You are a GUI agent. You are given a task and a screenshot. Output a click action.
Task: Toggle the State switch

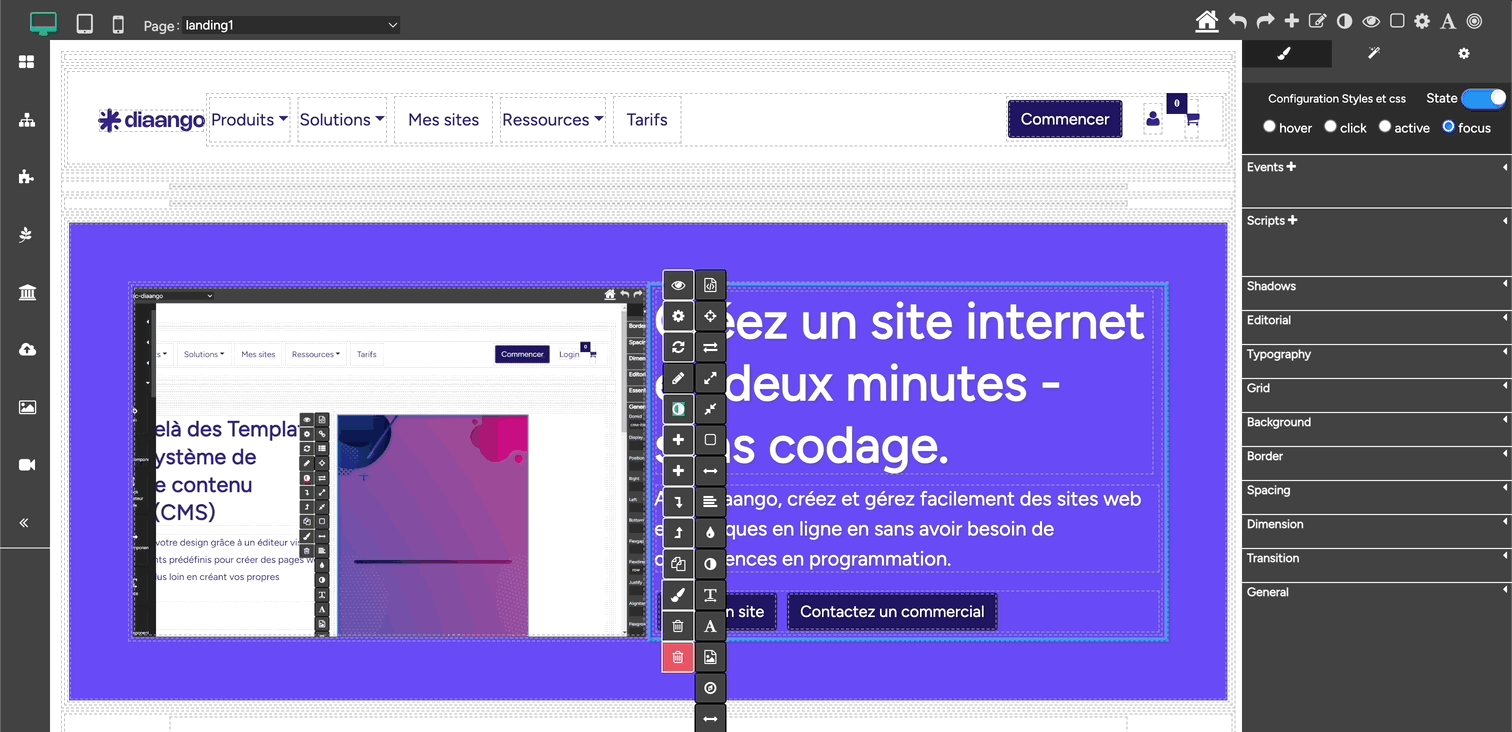click(1484, 98)
